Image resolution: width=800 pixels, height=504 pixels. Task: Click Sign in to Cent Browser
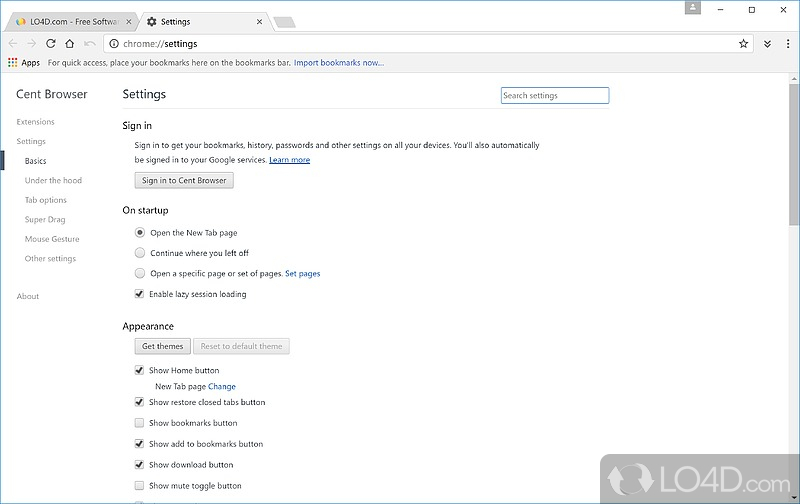pyautogui.click(x=184, y=180)
